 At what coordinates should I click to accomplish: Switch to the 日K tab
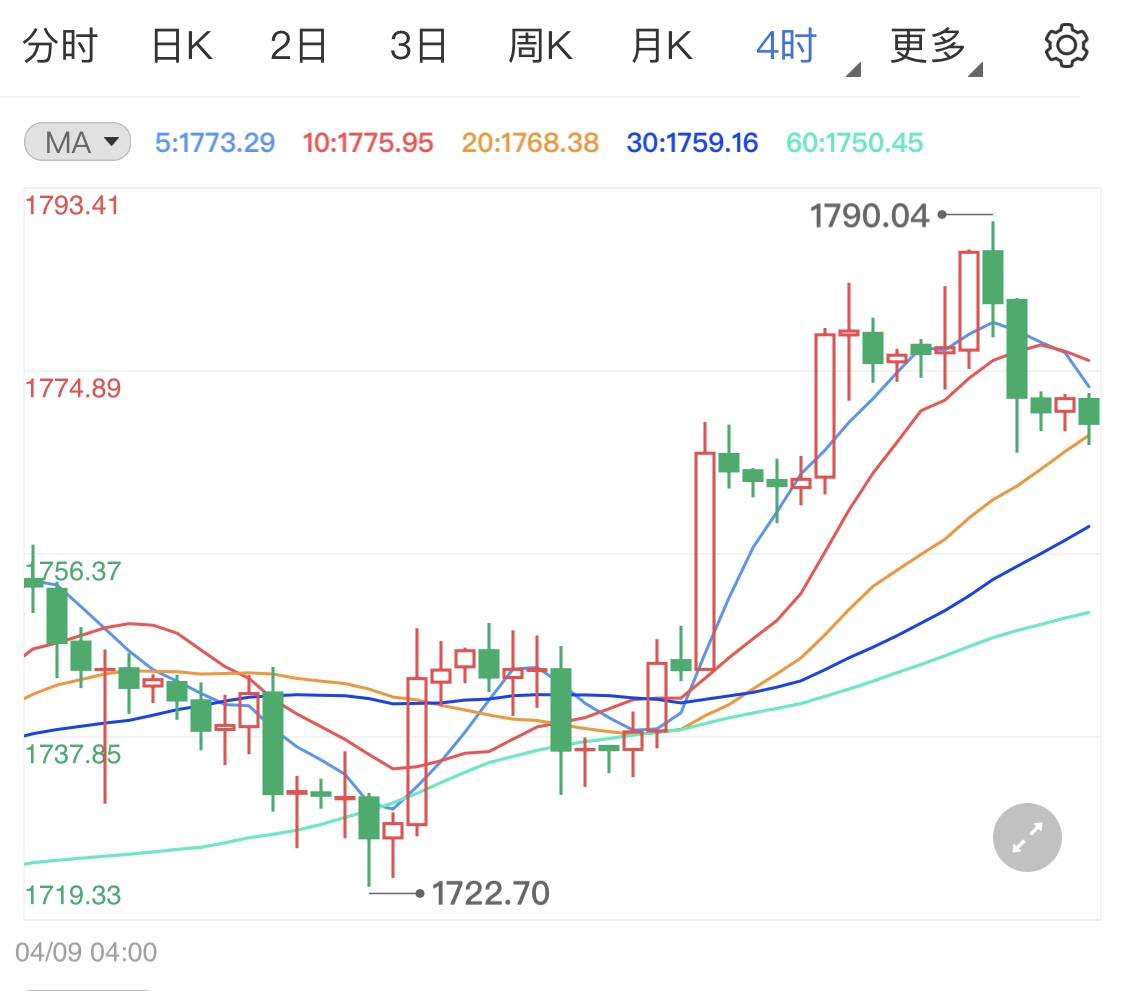(x=182, y=46)
